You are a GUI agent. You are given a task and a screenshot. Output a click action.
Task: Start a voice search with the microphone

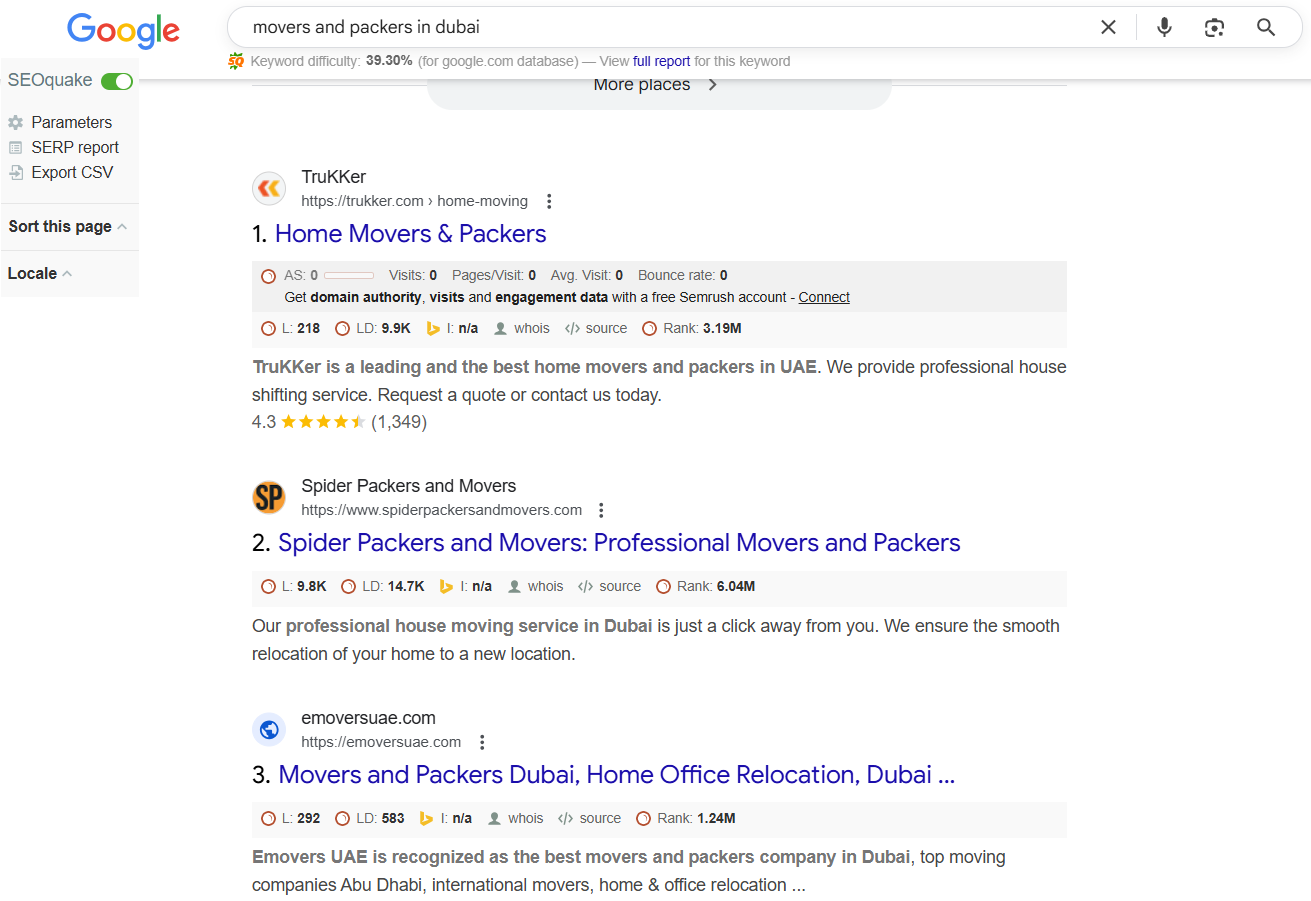(x=1164, y=28)
